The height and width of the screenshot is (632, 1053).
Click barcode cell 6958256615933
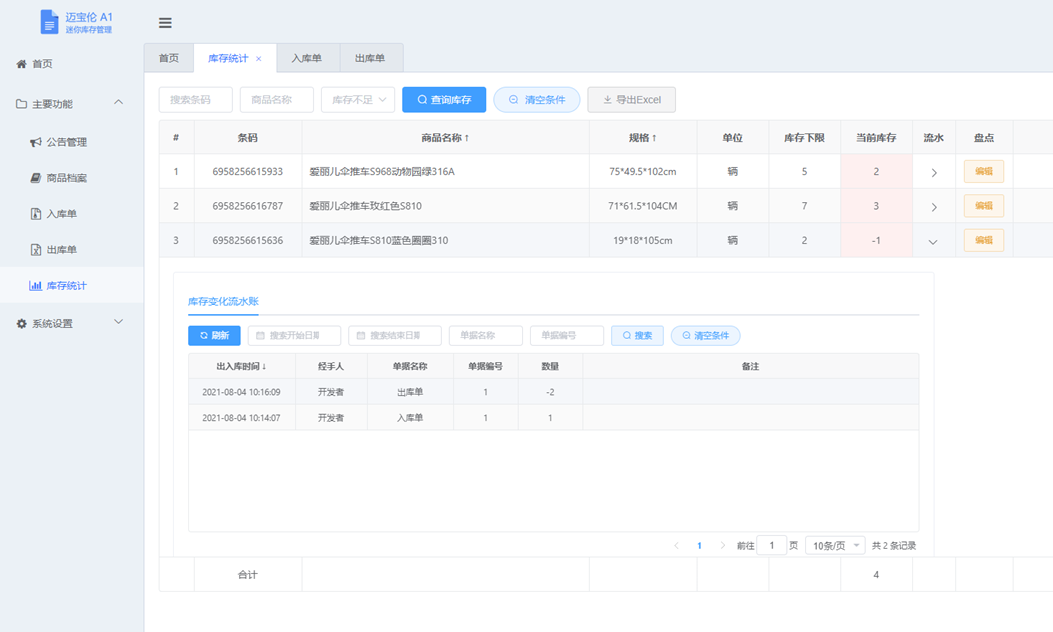(248, 171)
